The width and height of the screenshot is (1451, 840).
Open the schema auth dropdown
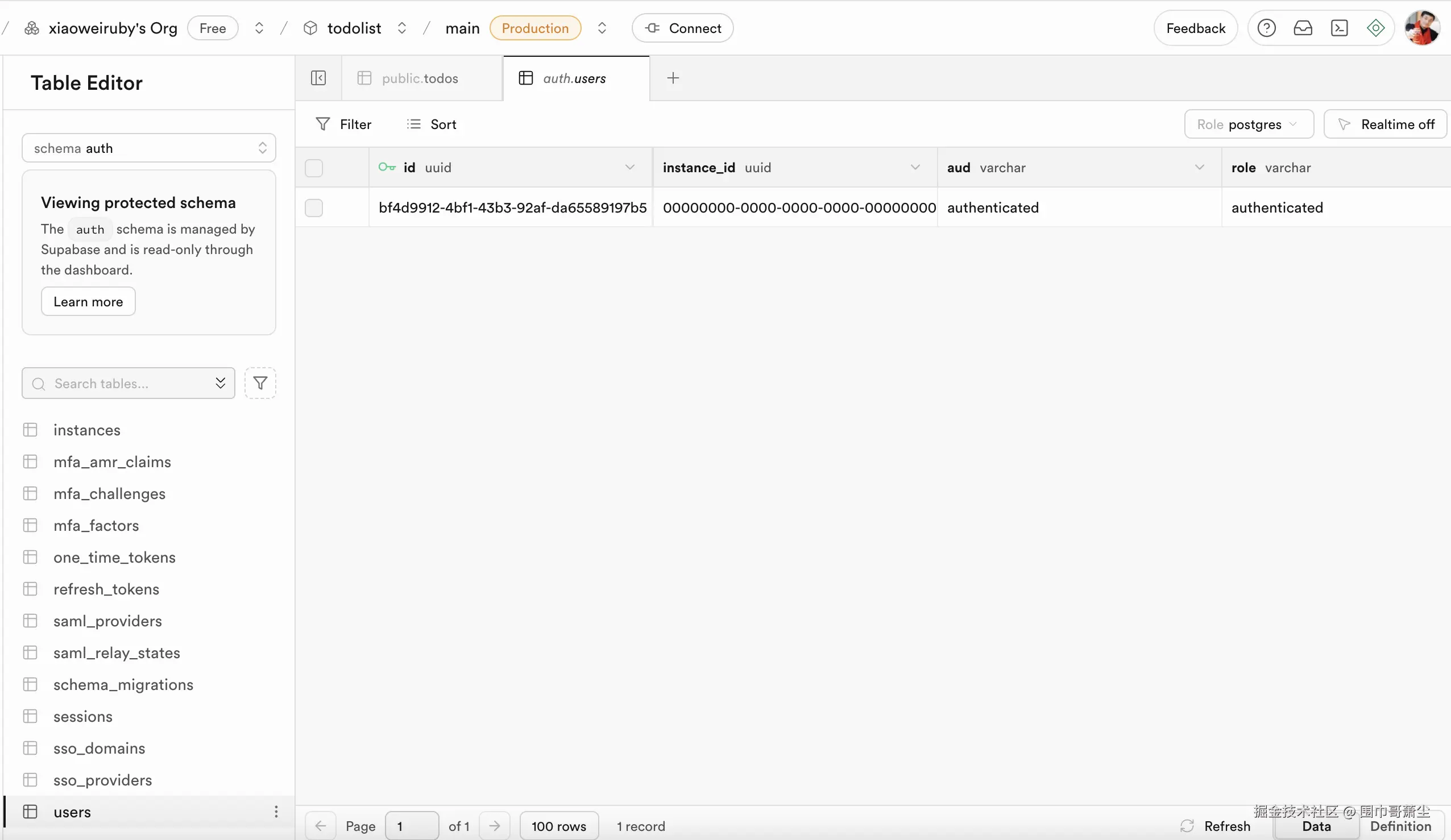coord(148,148)
